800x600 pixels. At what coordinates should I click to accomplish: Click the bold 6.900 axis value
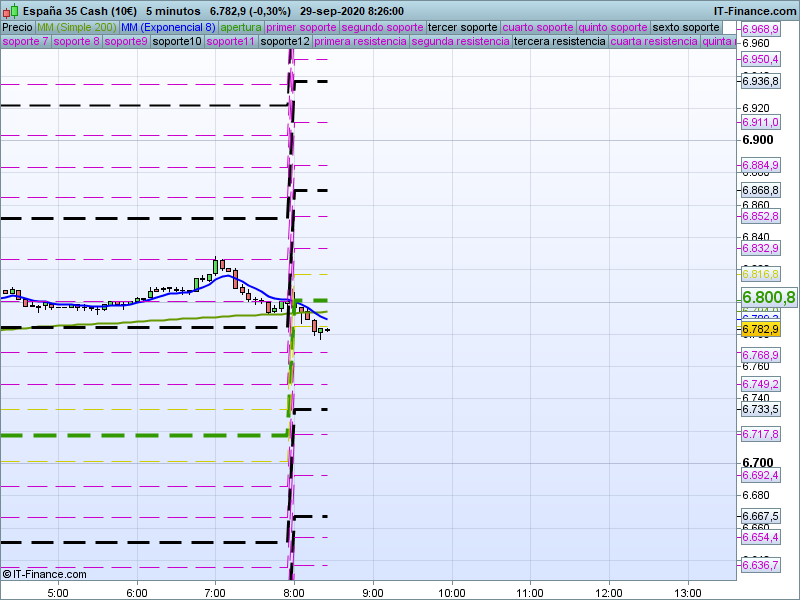(758, 140)
